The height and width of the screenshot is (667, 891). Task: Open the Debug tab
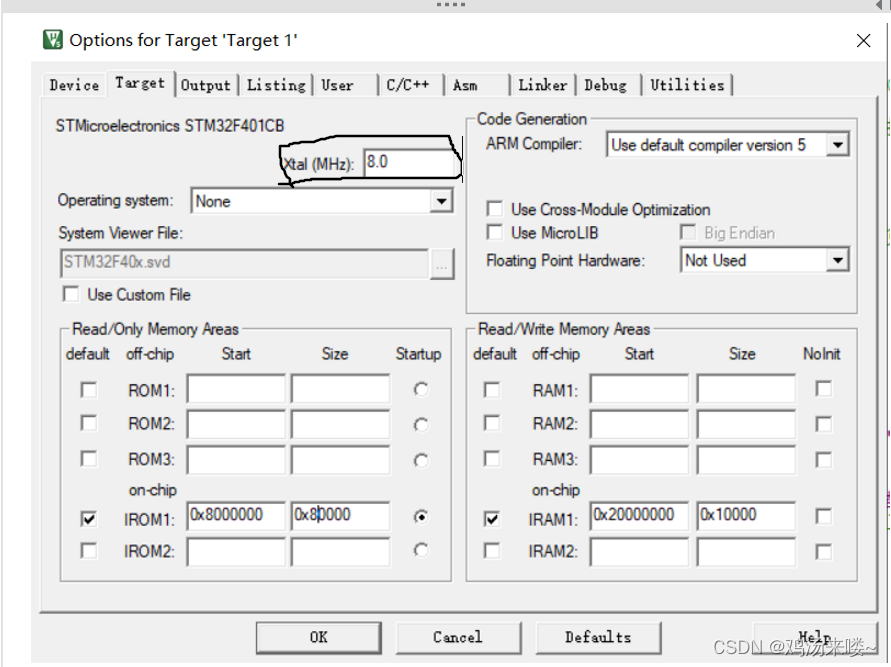[x=607, y=85]
